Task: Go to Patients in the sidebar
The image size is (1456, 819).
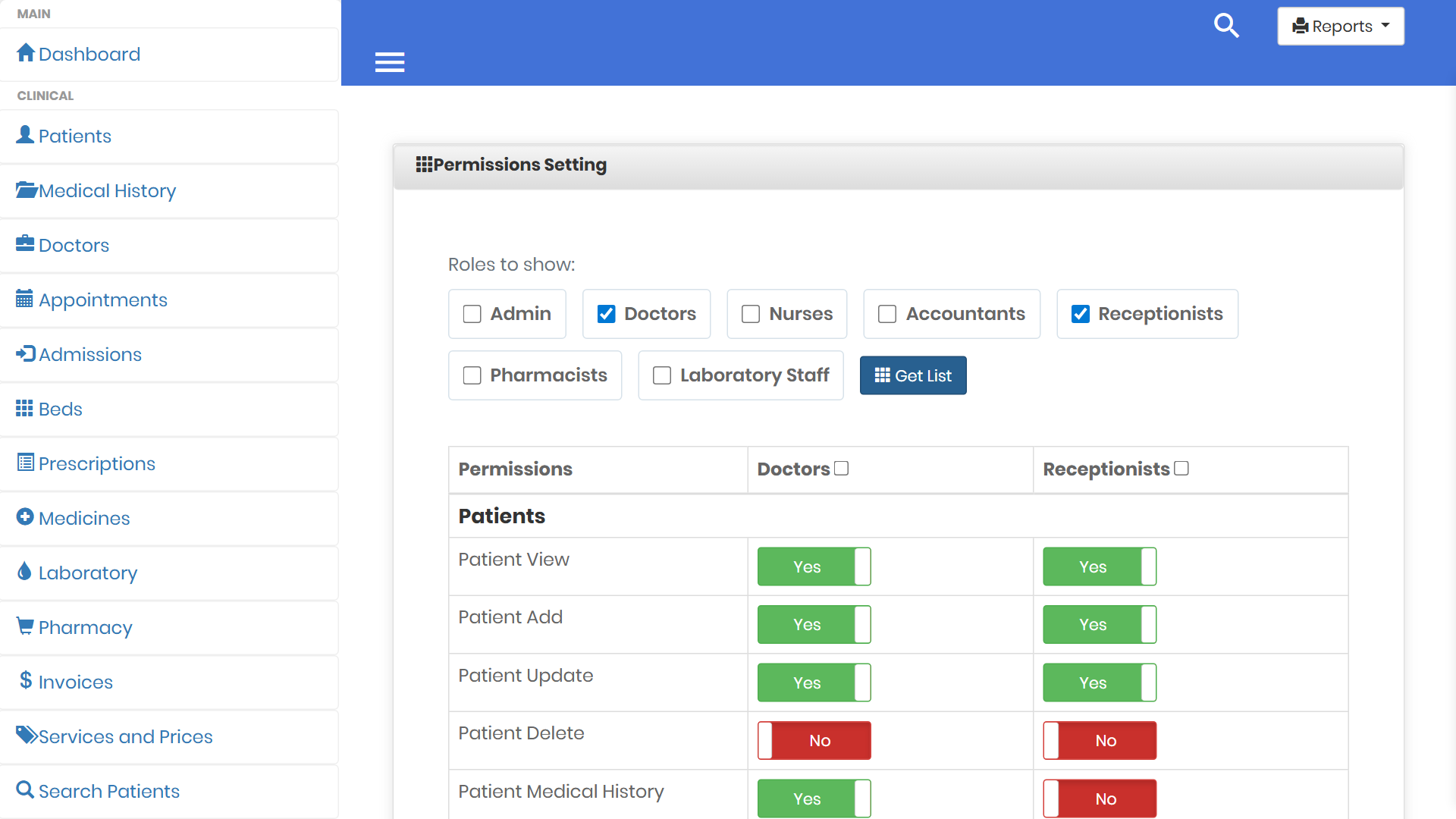Action: (x=169, y=136)
